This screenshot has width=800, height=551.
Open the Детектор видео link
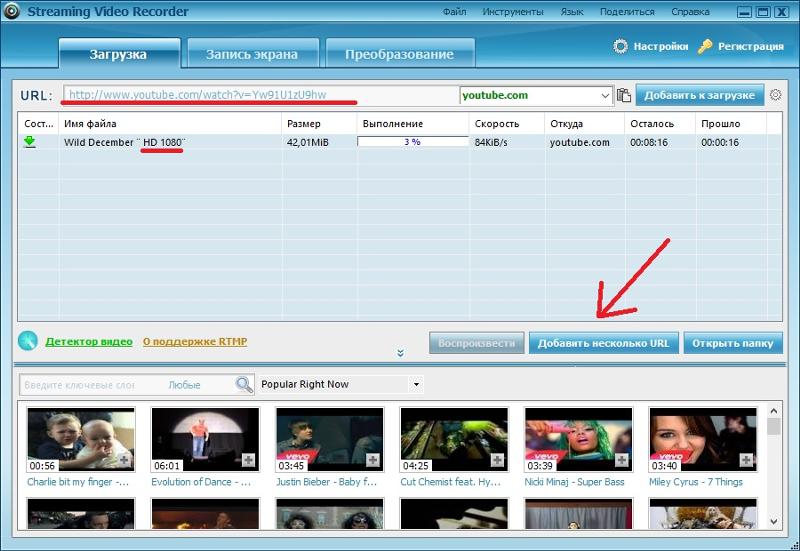(x=89, y=341)
